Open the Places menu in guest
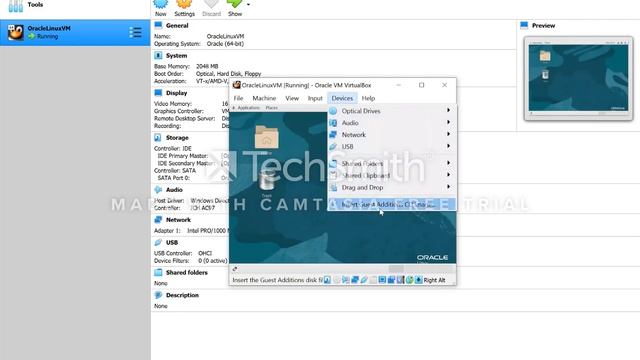The height and width of the screenshot is (360, 640). click(x=271, y=108)
